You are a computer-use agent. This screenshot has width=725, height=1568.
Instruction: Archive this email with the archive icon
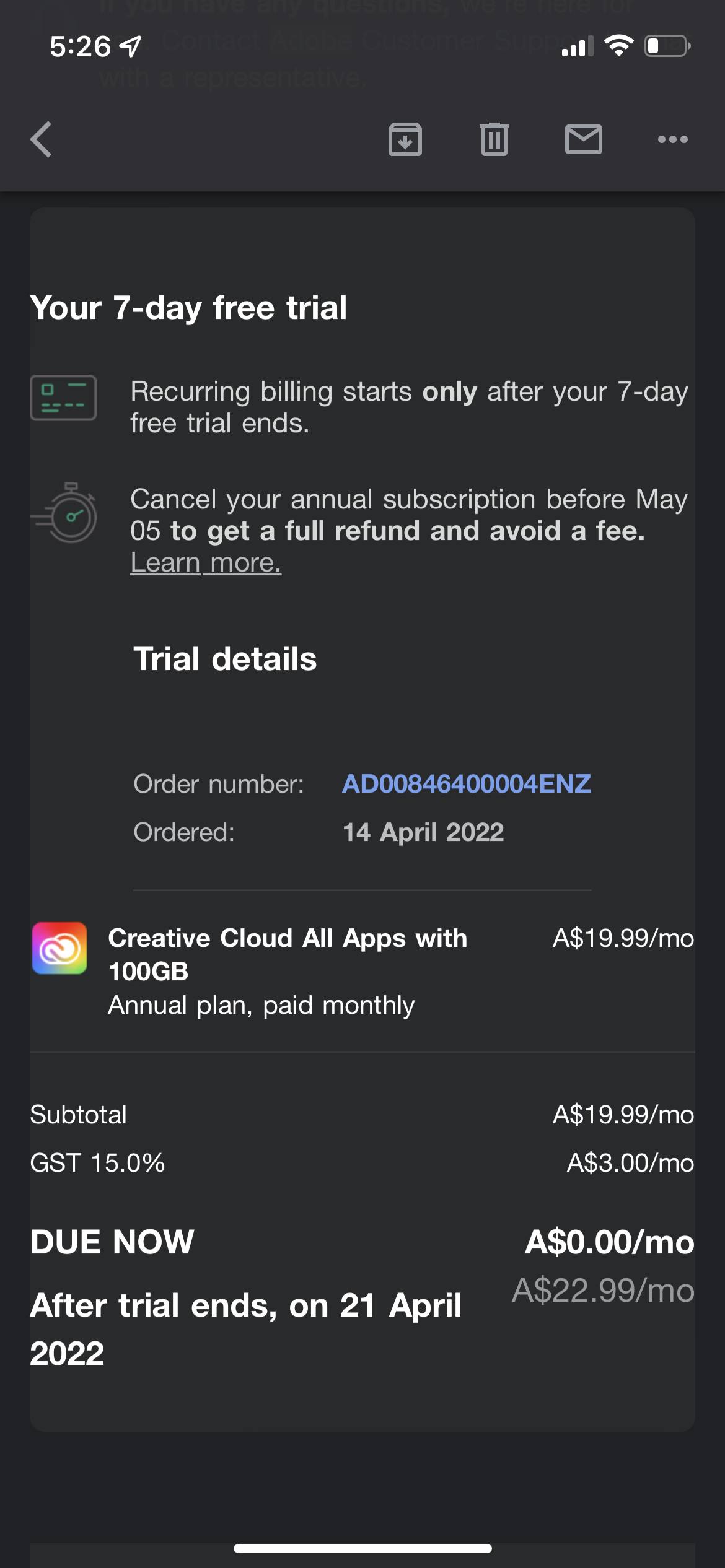[405, 139]
